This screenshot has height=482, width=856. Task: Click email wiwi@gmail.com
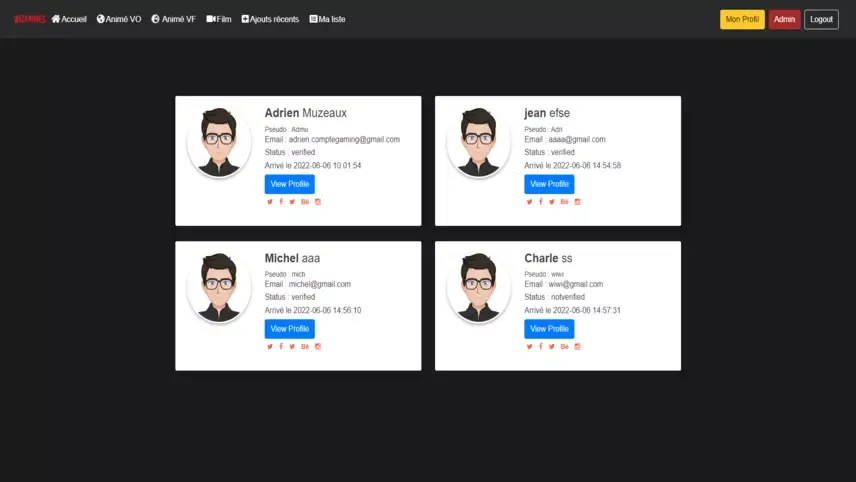click(576, 284)
